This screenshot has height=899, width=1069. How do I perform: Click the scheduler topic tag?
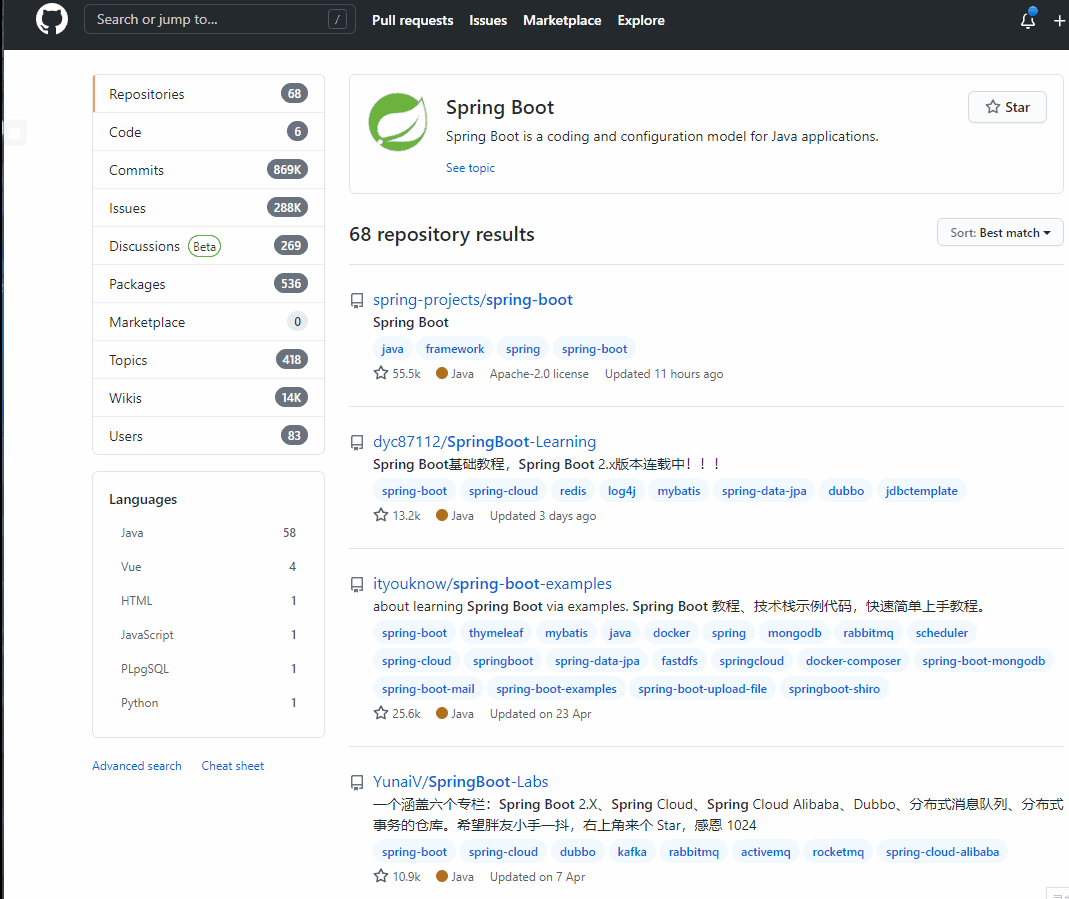pyautogui.click(x=942, y=633)
